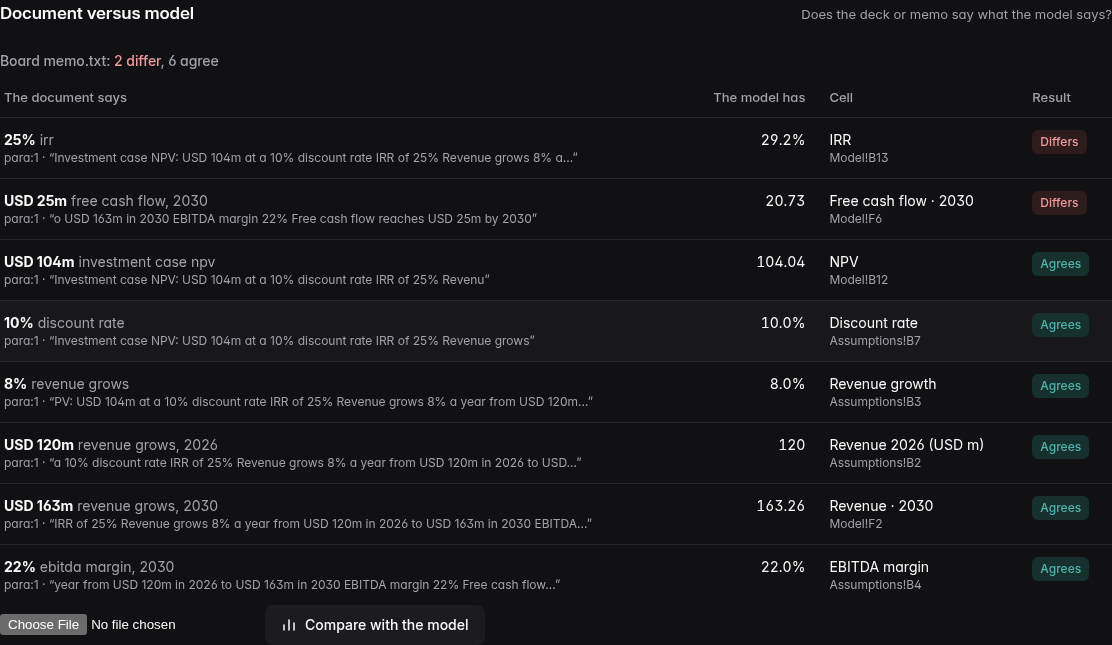Click Differs badge for Free cash flow 2030
Viewport: 1112px width, 645px height.
(1059, 203)
